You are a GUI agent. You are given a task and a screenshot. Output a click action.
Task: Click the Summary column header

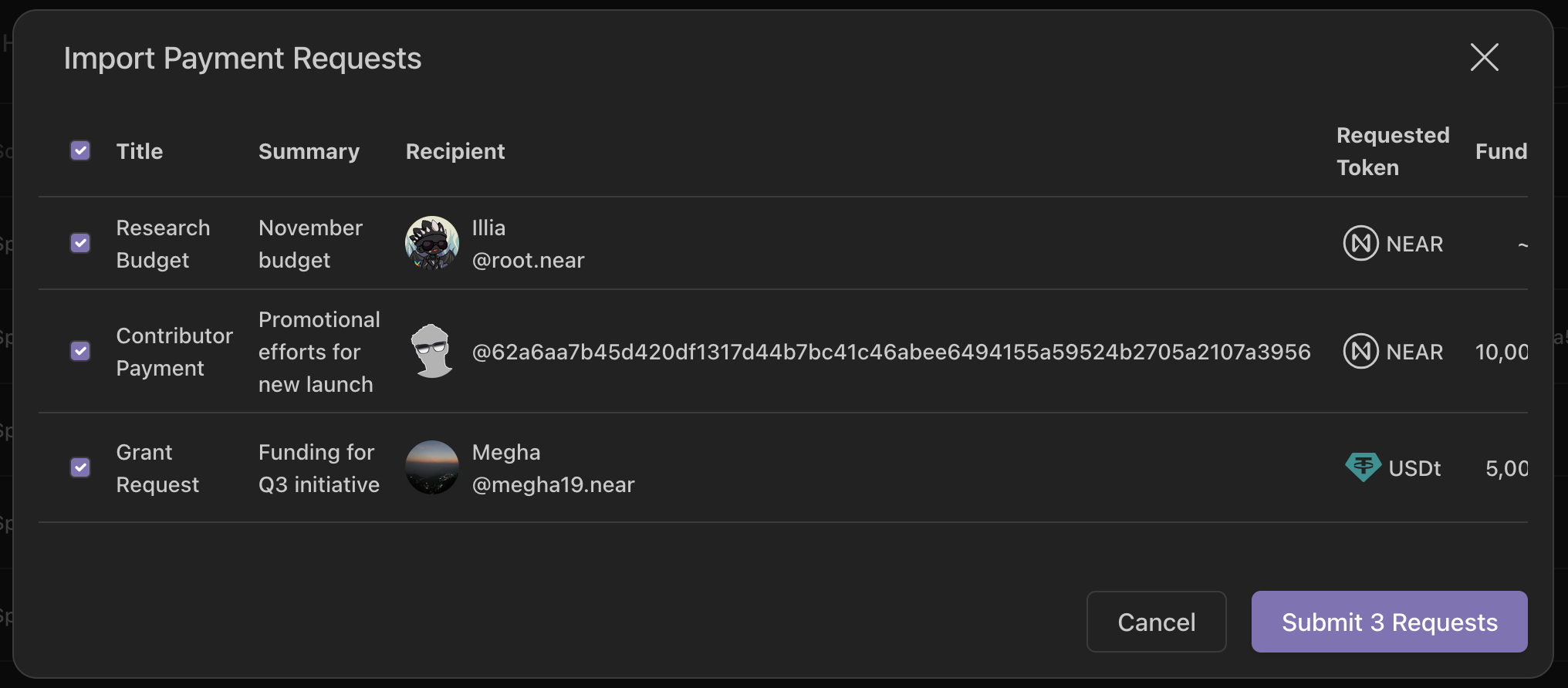click(x=309, y=151)
